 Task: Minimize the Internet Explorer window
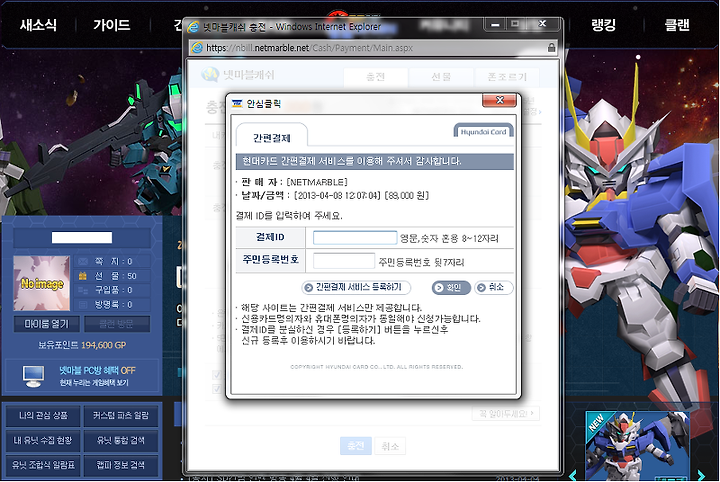tap(495, 24)
